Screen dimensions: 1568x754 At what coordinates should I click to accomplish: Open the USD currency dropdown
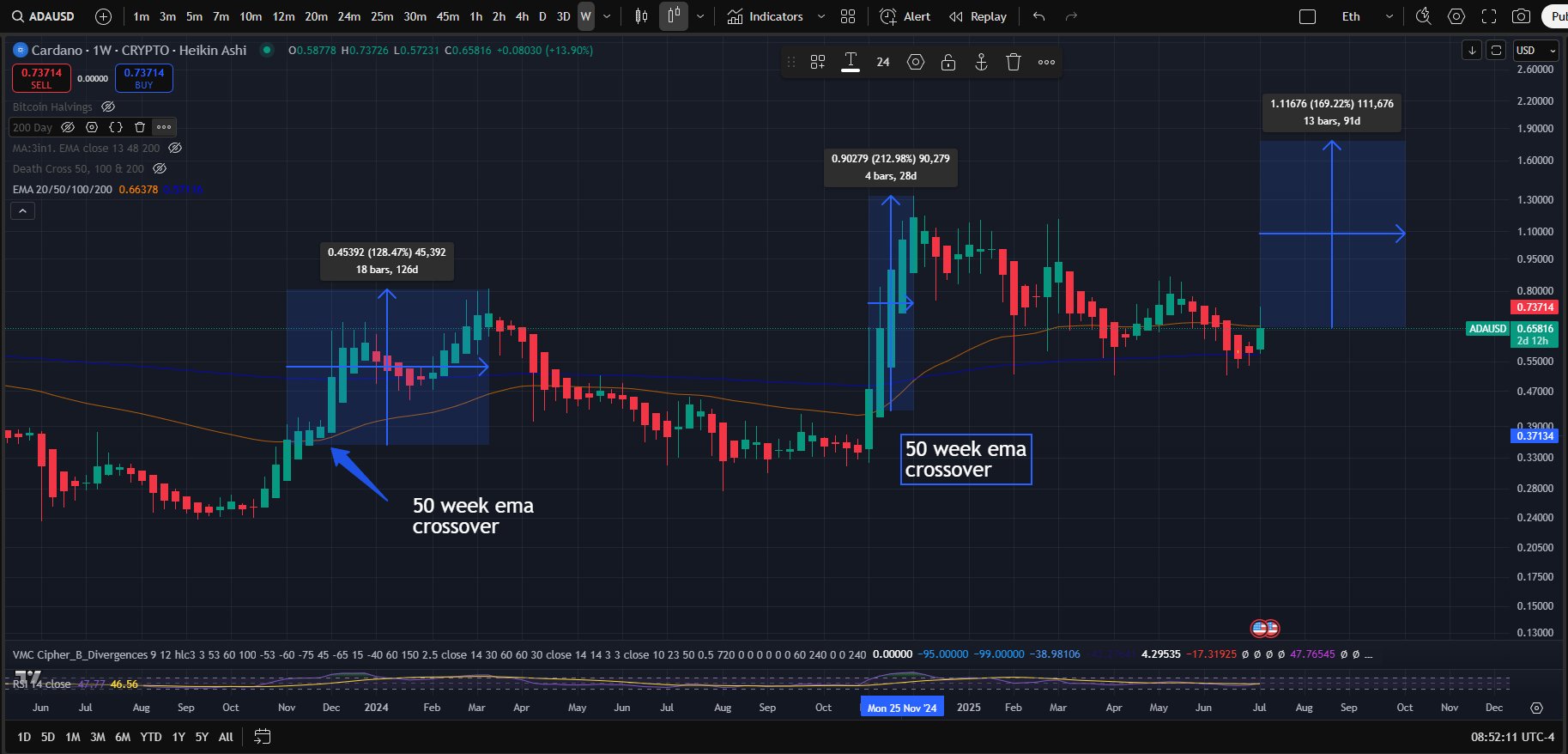tap(1535, 50)
